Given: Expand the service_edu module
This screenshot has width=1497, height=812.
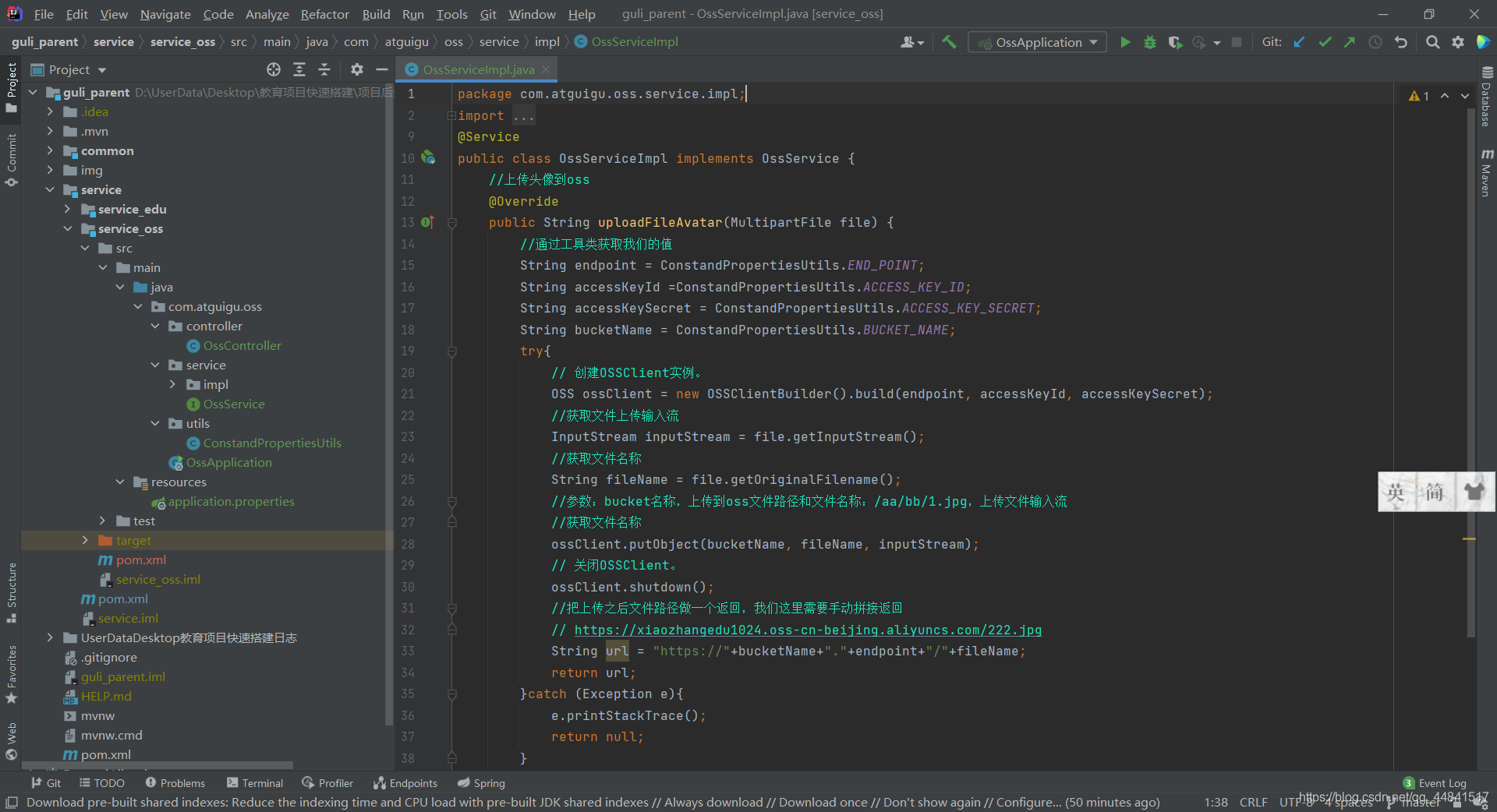Looking at the screenshot, I should pos(67,209).
